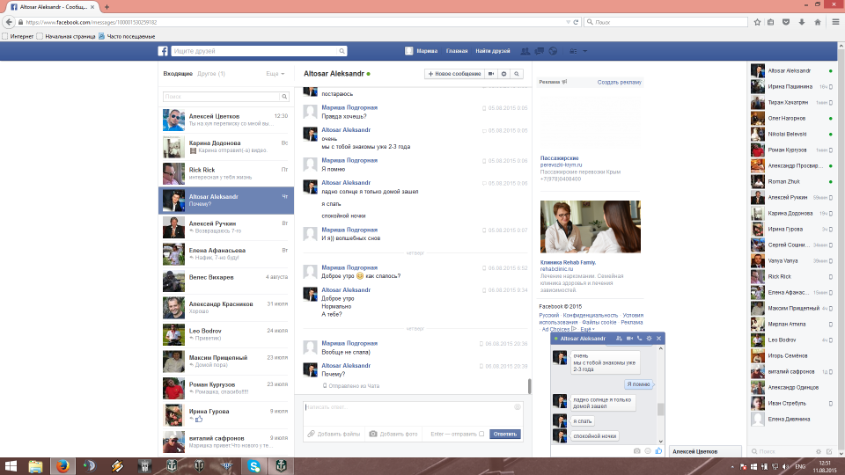
Task: Go to Главная in the header
Action: pyautogui.click(x=456, y=51)
